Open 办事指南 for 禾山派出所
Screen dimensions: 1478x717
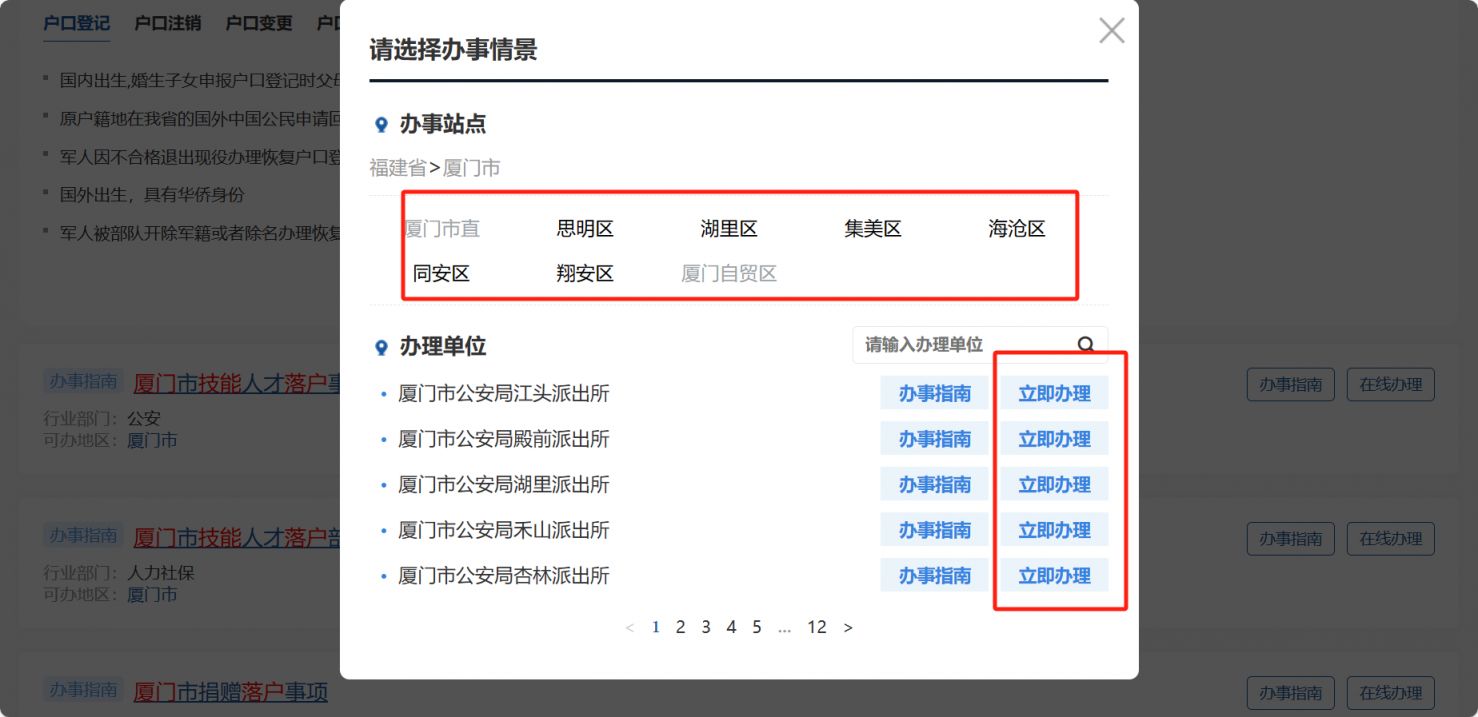(x=934, y=530)
